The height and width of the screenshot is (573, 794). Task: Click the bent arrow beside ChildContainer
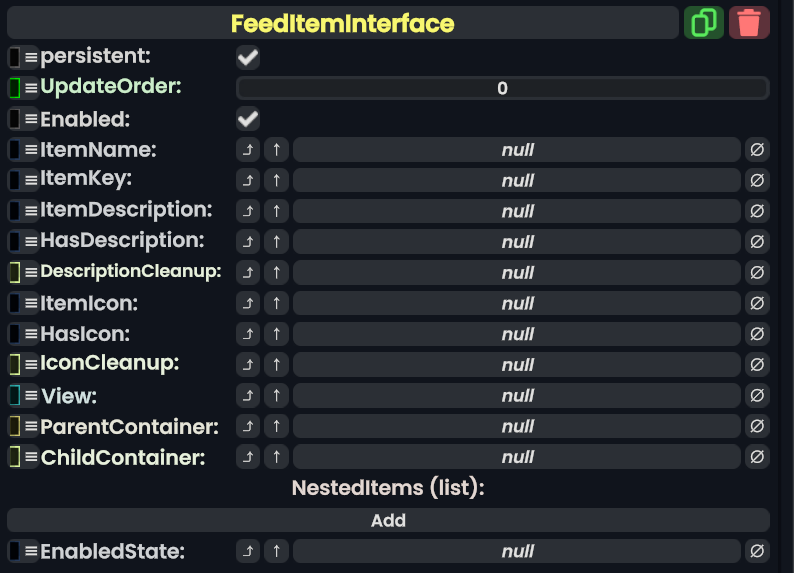(x=248, y=457)
